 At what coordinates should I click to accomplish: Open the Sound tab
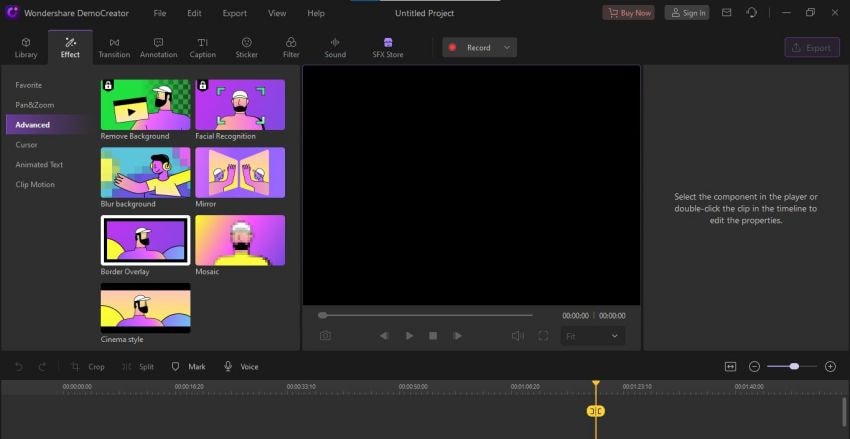pyautogui.click(x=335, y=48)
